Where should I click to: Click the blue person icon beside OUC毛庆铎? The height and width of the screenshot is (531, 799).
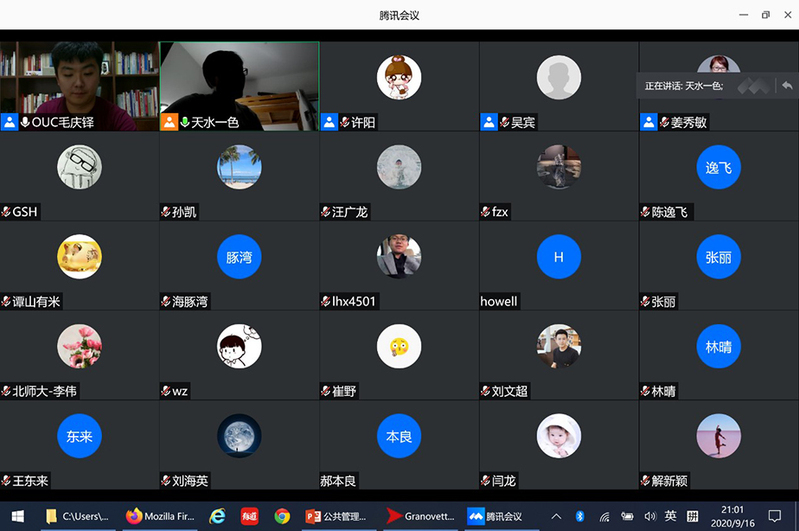click(9, 122)
